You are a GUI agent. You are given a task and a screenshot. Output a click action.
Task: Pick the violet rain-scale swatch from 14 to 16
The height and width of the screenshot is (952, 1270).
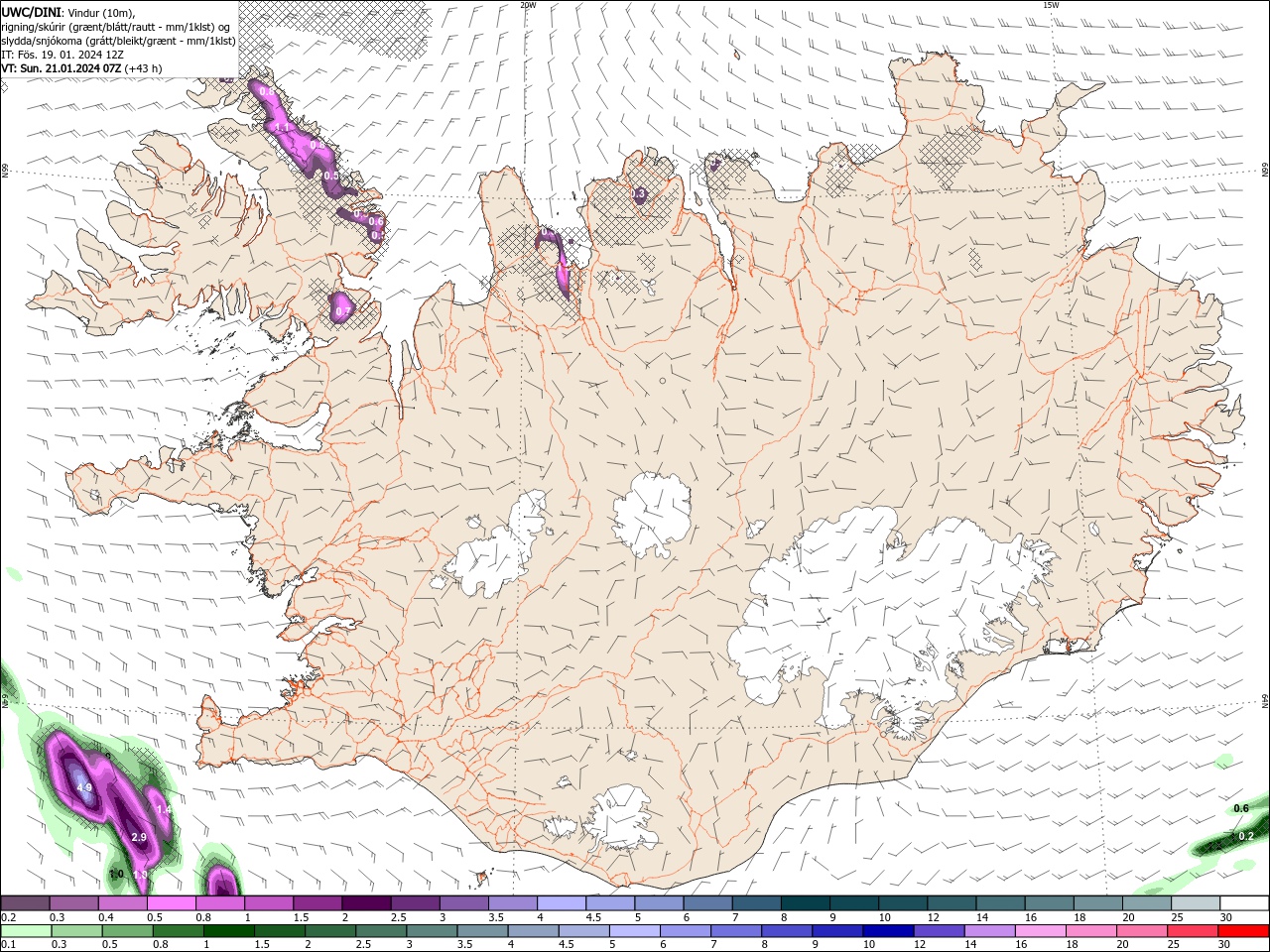coord(990,931)
